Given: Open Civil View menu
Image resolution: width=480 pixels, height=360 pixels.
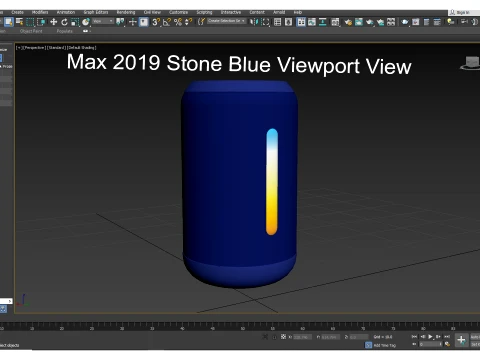Looking at the screenshot, I should pos(152,12).
